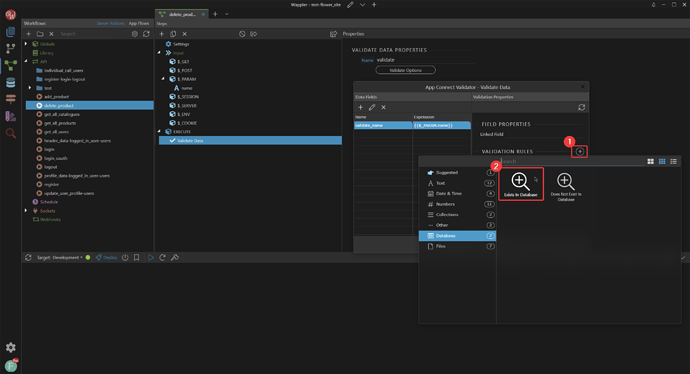
Task: Focus the rule search field
Action: (x=572, y=161)
